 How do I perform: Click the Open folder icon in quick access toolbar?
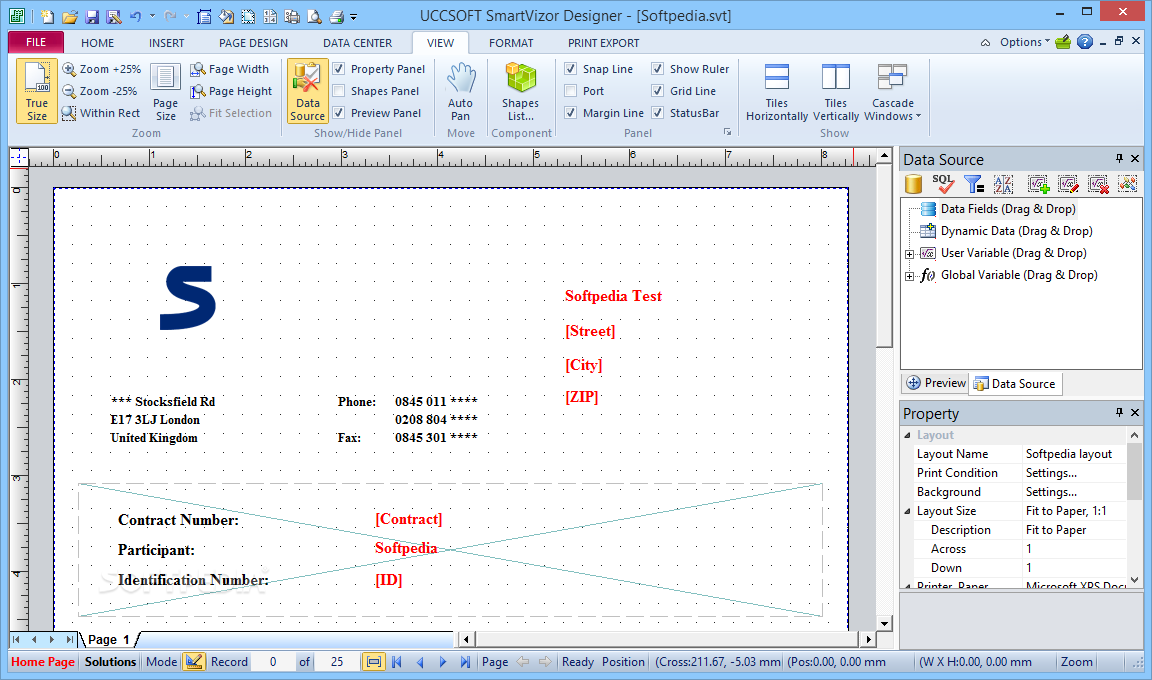[70, 15]
